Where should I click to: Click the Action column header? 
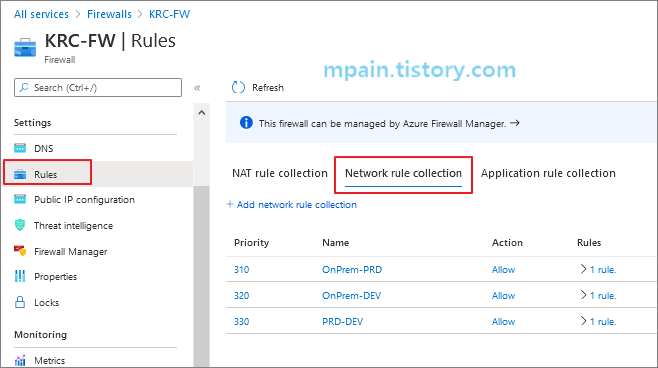tap(507, 243)
